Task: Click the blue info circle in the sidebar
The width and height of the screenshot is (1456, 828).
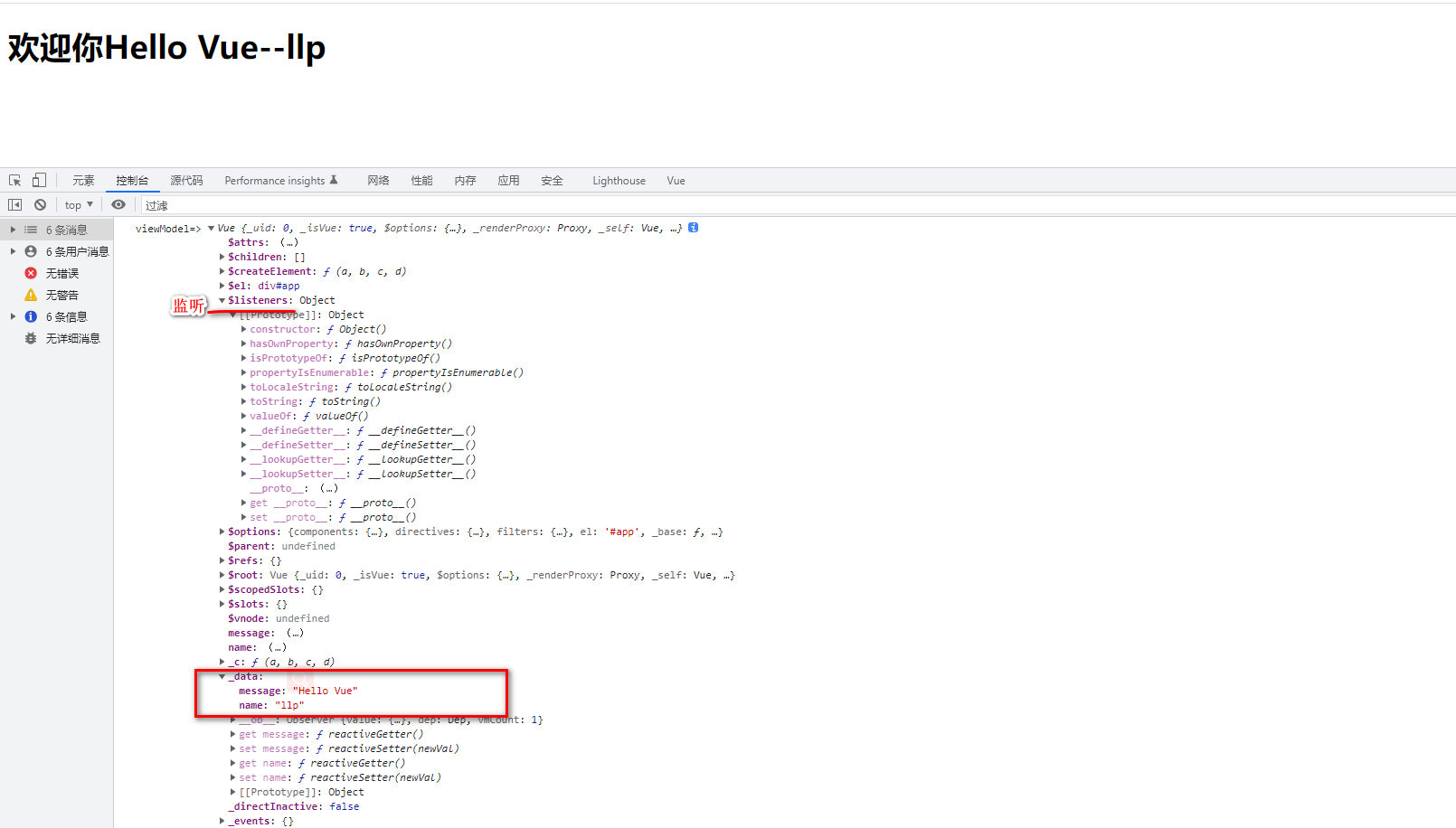Action: click(x=31, y=316)
